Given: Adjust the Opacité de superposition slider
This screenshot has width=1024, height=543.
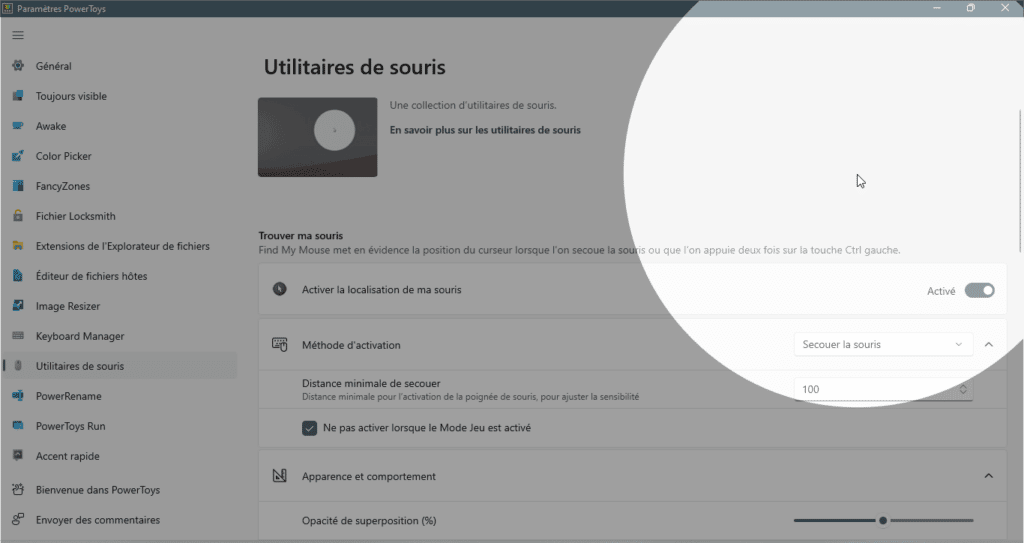Looking at the screenshot, I should (x=883, y=520).
